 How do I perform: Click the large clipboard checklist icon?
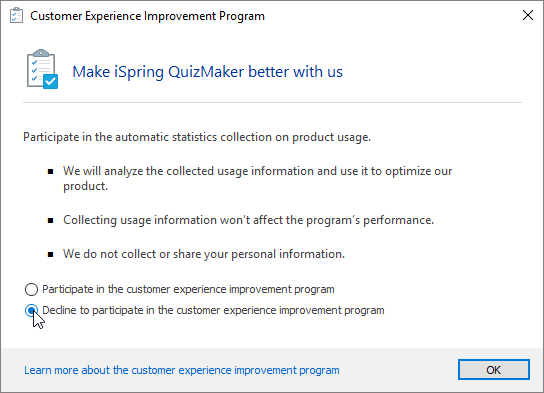[42, 69]
